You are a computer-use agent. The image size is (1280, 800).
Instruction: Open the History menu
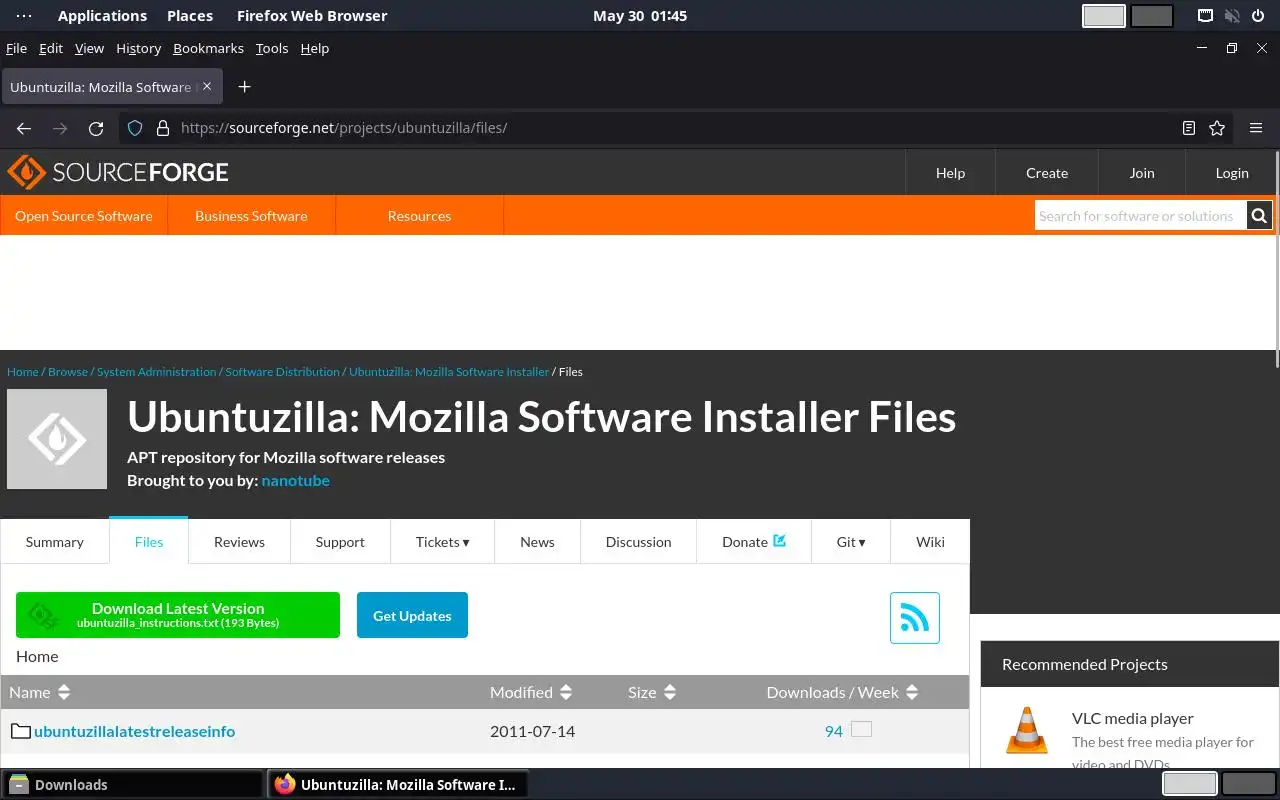click(x=138, y=48)
